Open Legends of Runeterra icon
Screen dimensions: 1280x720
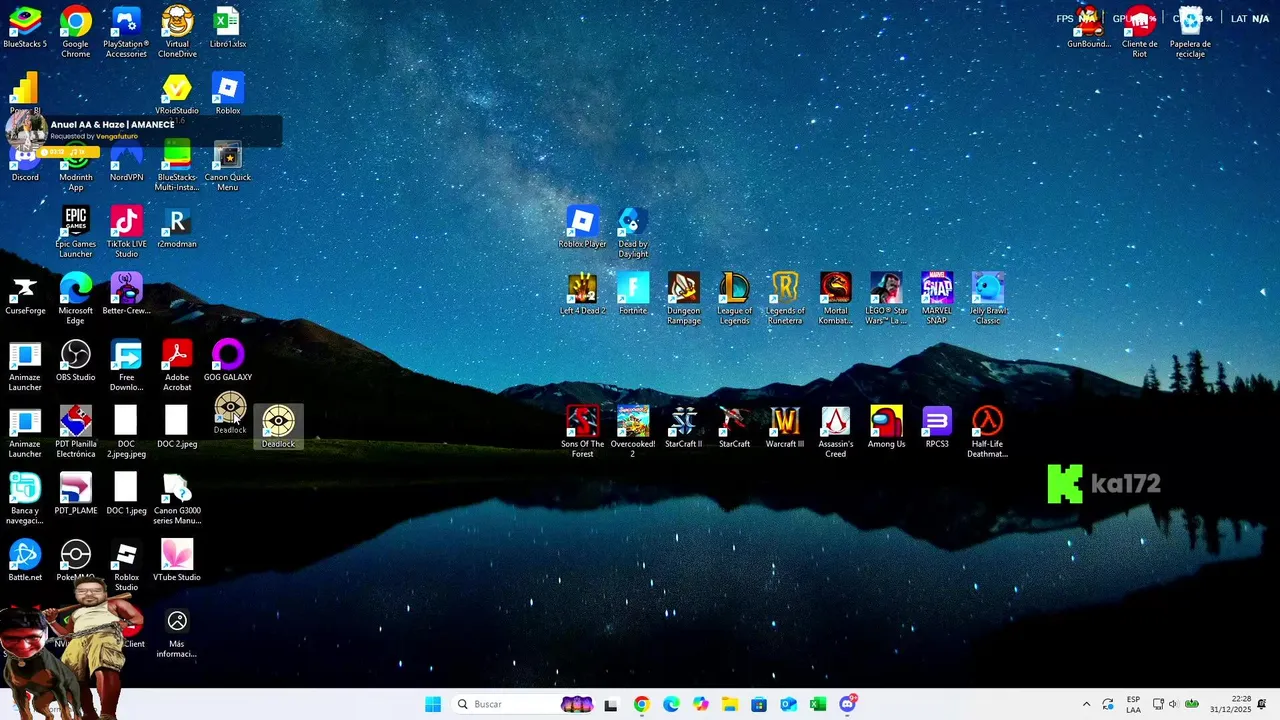(x=785, y=299)
